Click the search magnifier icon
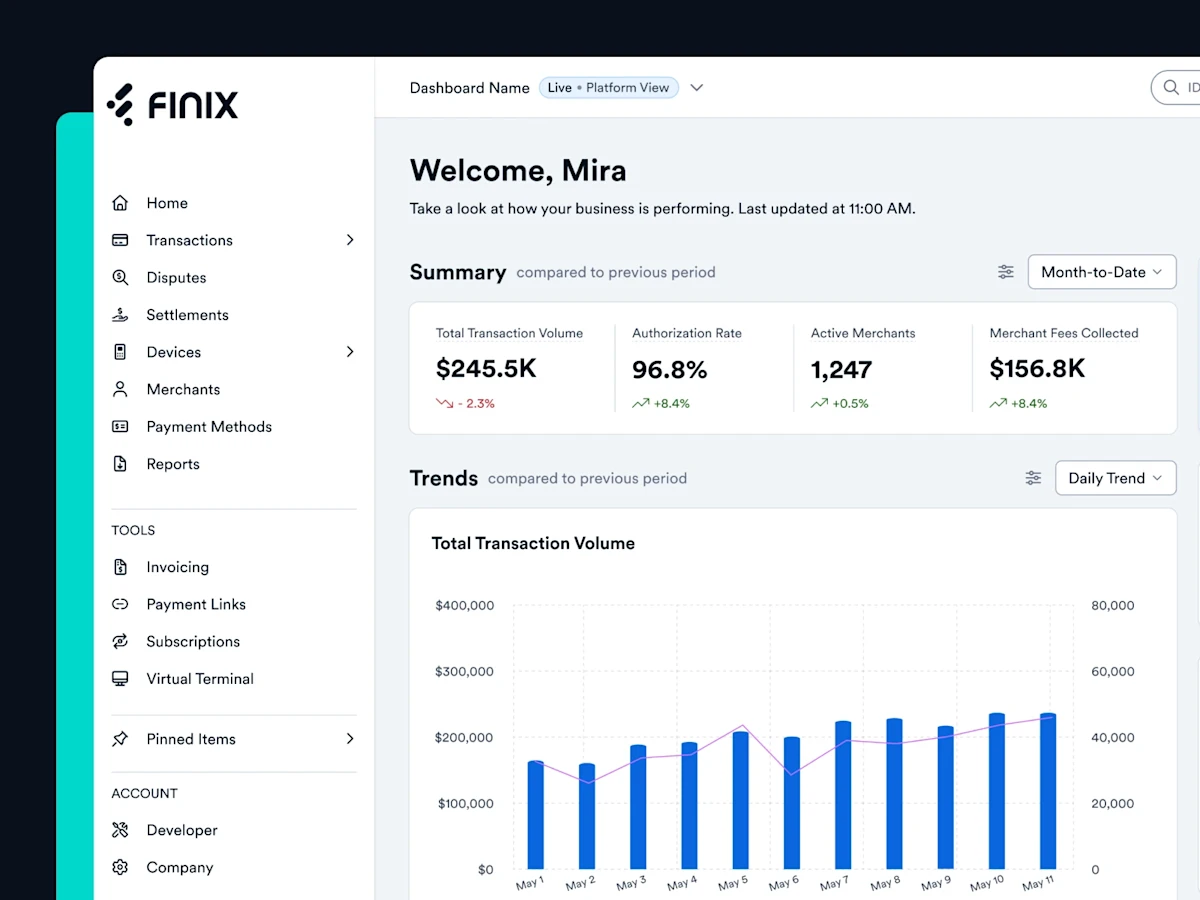 1171,88
